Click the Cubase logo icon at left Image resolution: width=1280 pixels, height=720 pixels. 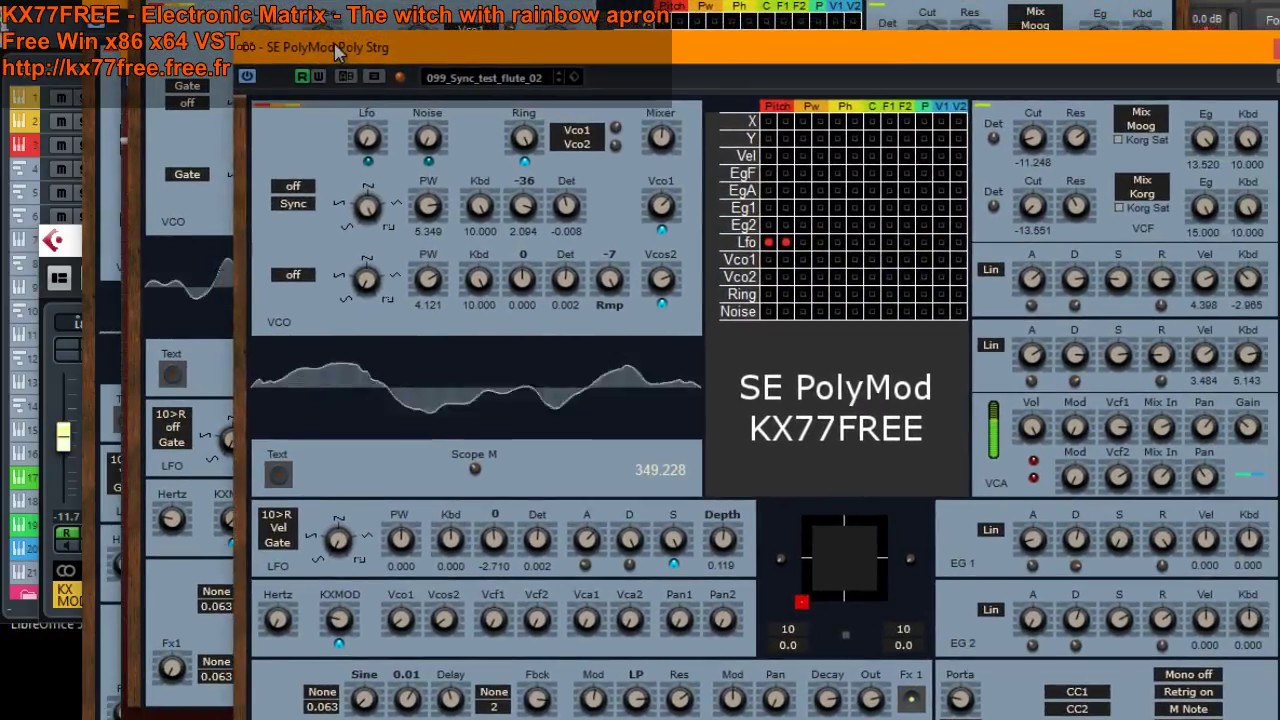[x=54, y=240]
